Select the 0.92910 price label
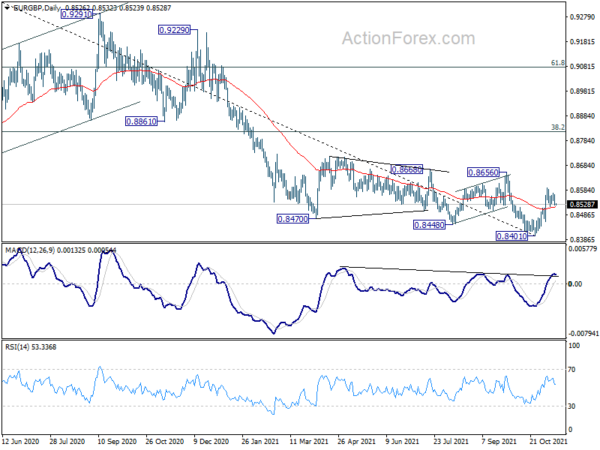The width and height of the screenshot is (600, 450). pyautogui.click(x=77, y=15)
